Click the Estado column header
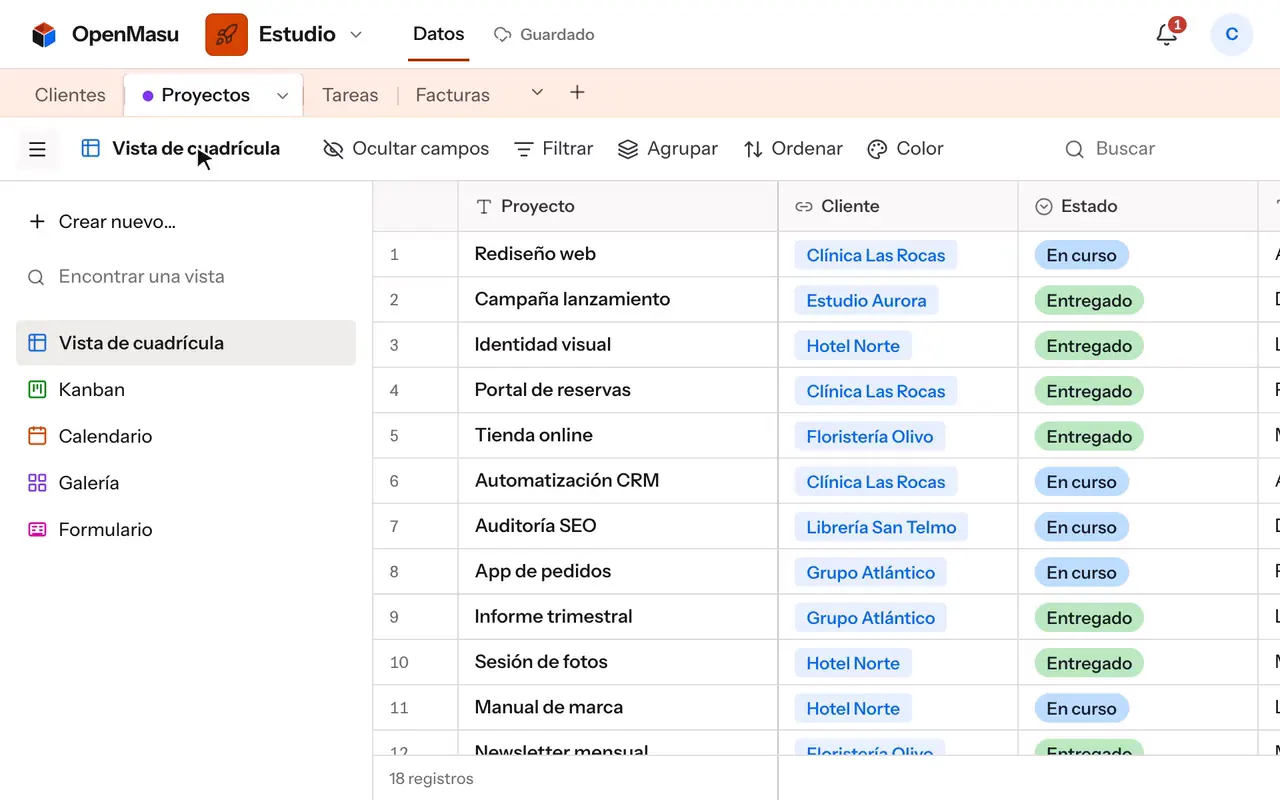1280x800 pixels. (1138, 206)
